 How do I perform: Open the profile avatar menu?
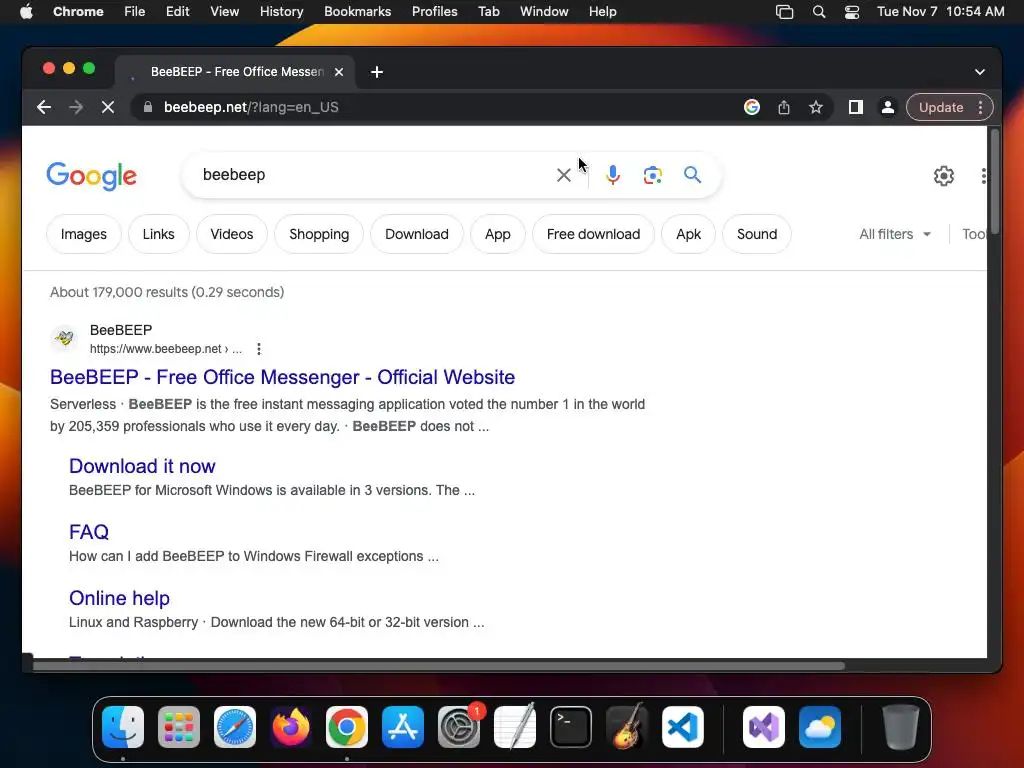point(888,107)
